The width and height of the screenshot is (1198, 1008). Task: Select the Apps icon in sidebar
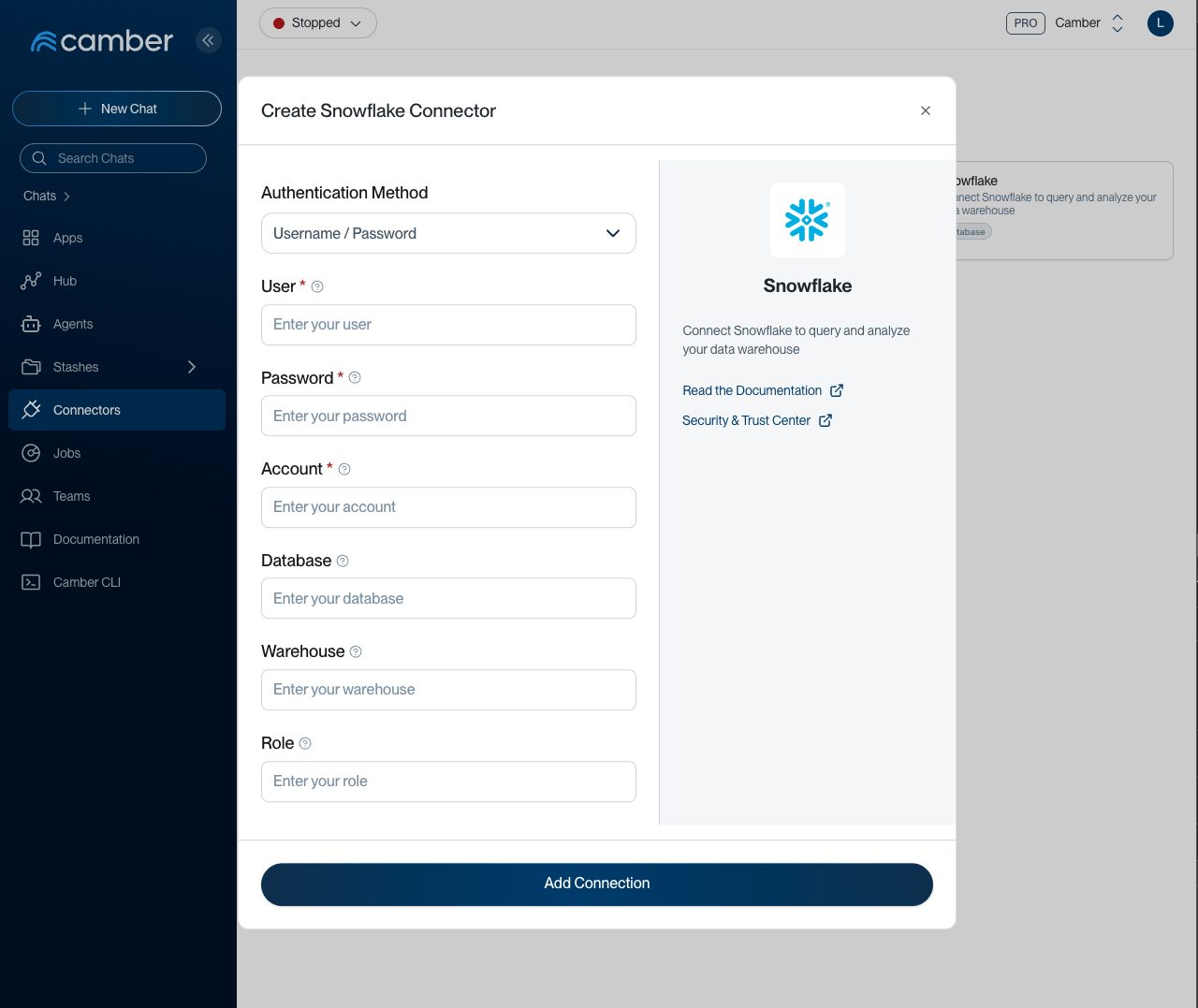coord(31,238)
